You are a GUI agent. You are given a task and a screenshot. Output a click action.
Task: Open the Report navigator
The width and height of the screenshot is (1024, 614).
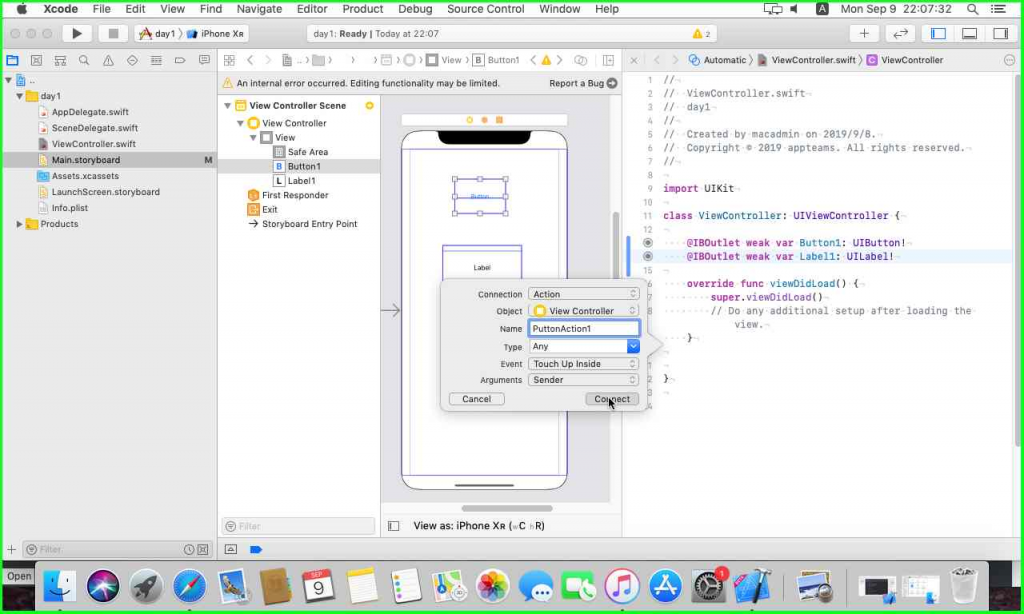pos(204,60)
